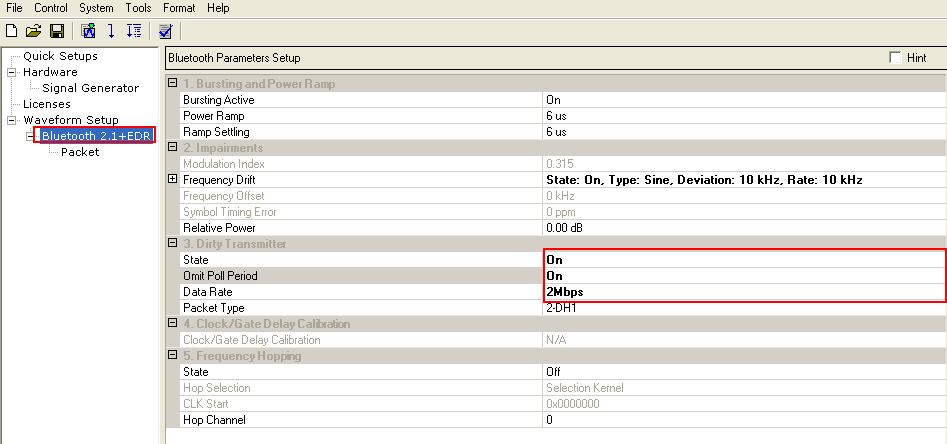Click the Open folder toolbar icon
Viewport: 947px width, 444px height.
pos(34,30)
